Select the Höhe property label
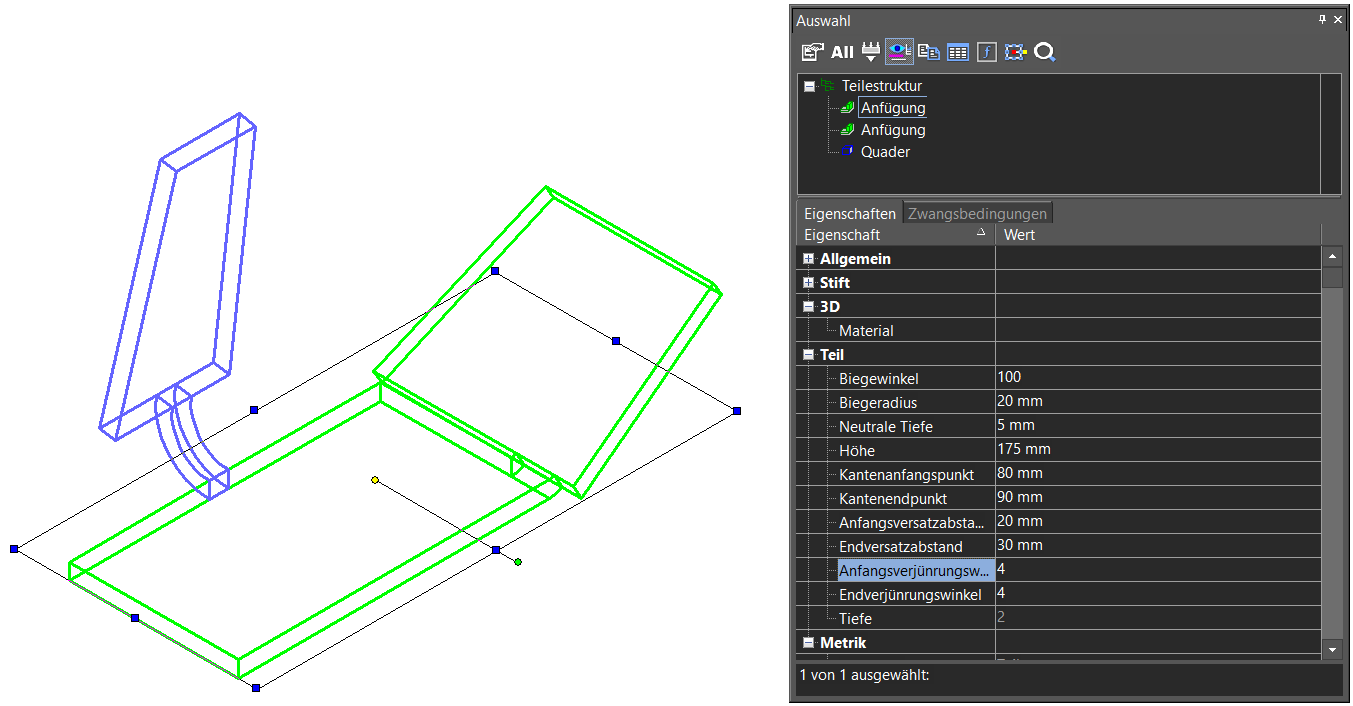This screenshot has width=1353, height=706. pyautogui.click(x=857, y=451)
